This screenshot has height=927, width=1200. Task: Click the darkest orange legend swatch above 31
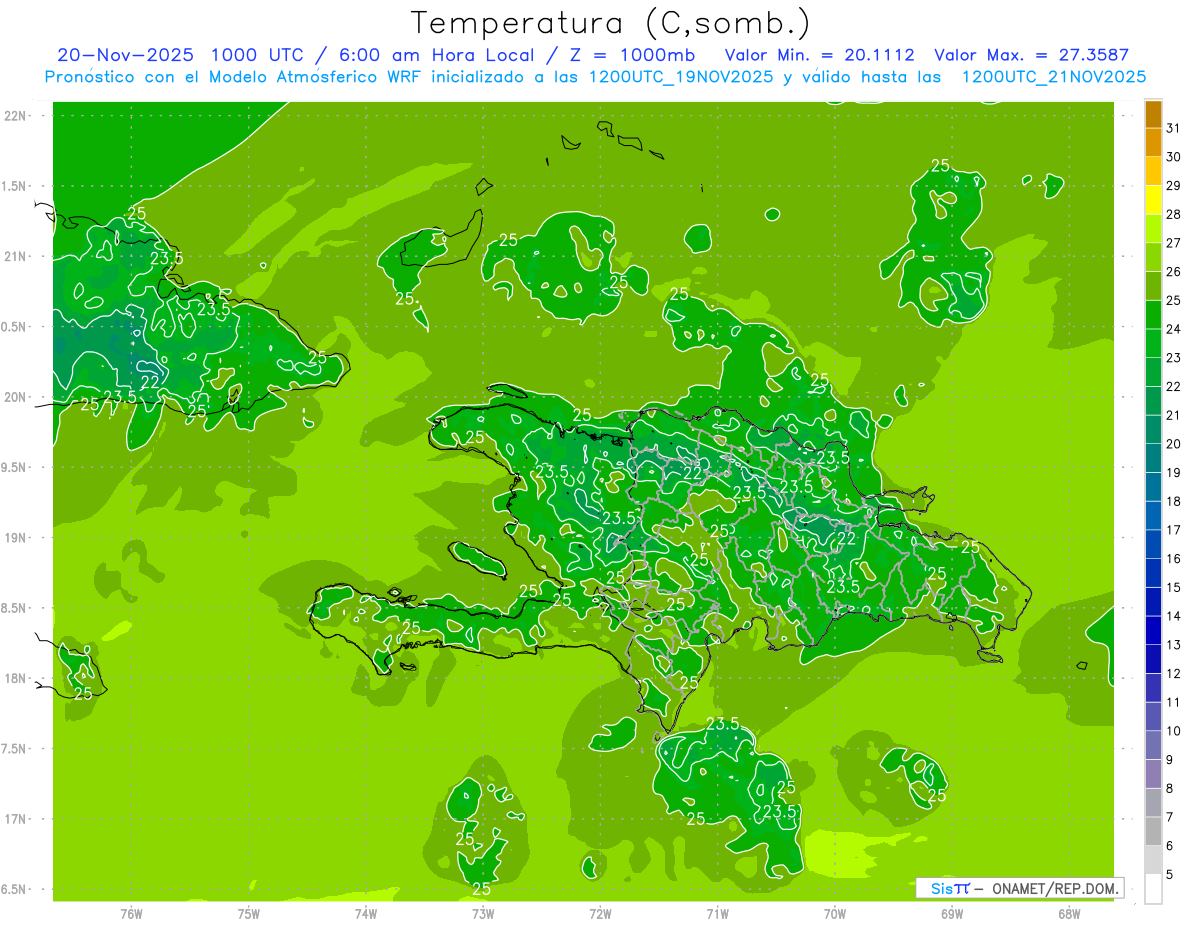pos(1153,114)
